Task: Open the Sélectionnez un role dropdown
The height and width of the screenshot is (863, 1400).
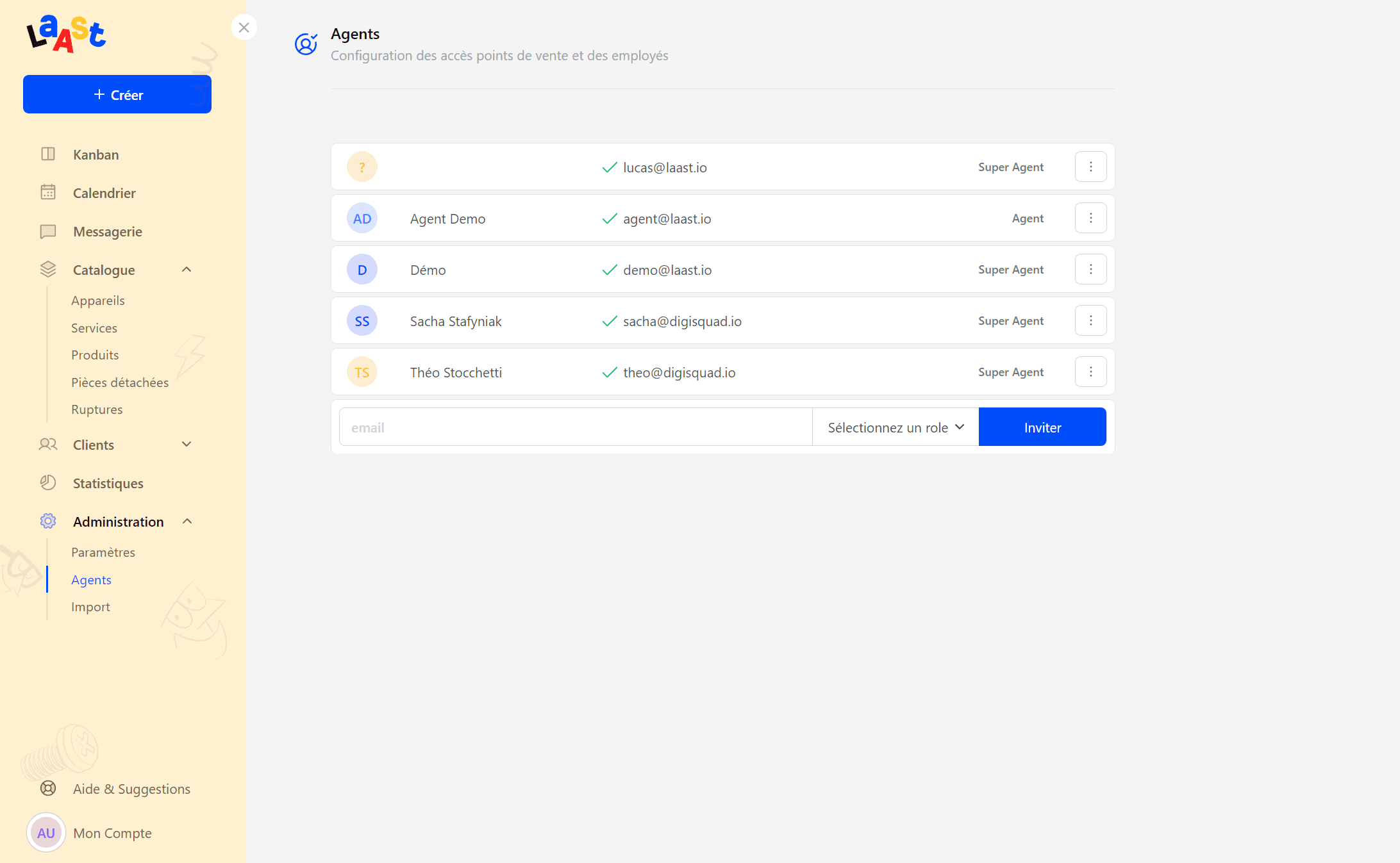Action: point(896,427)
